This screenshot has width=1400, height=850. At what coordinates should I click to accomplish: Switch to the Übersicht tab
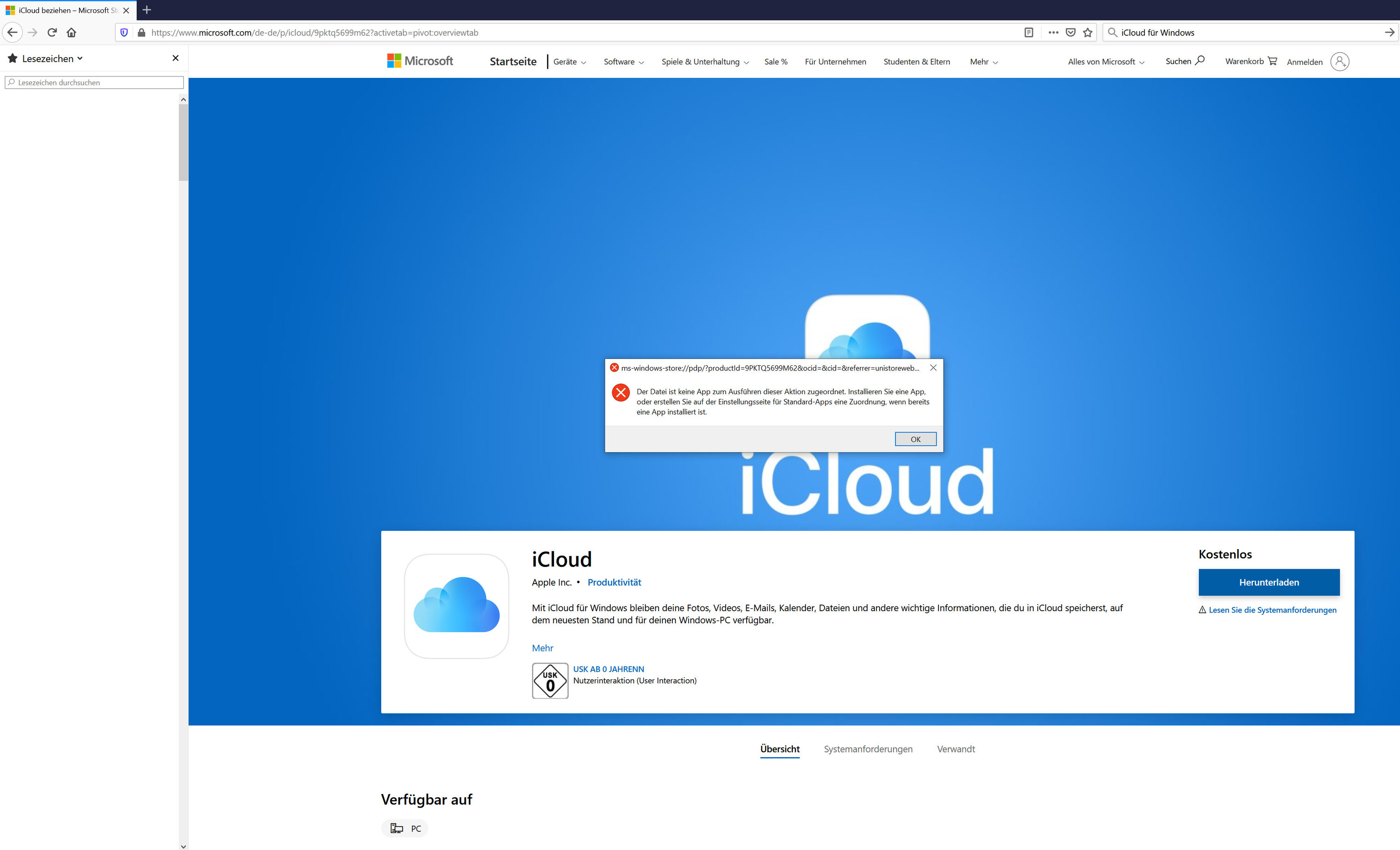[x=779, y=749]
